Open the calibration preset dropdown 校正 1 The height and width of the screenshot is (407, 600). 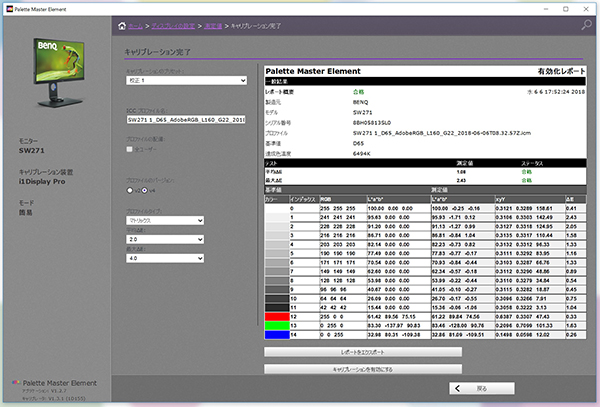[186, 81]
